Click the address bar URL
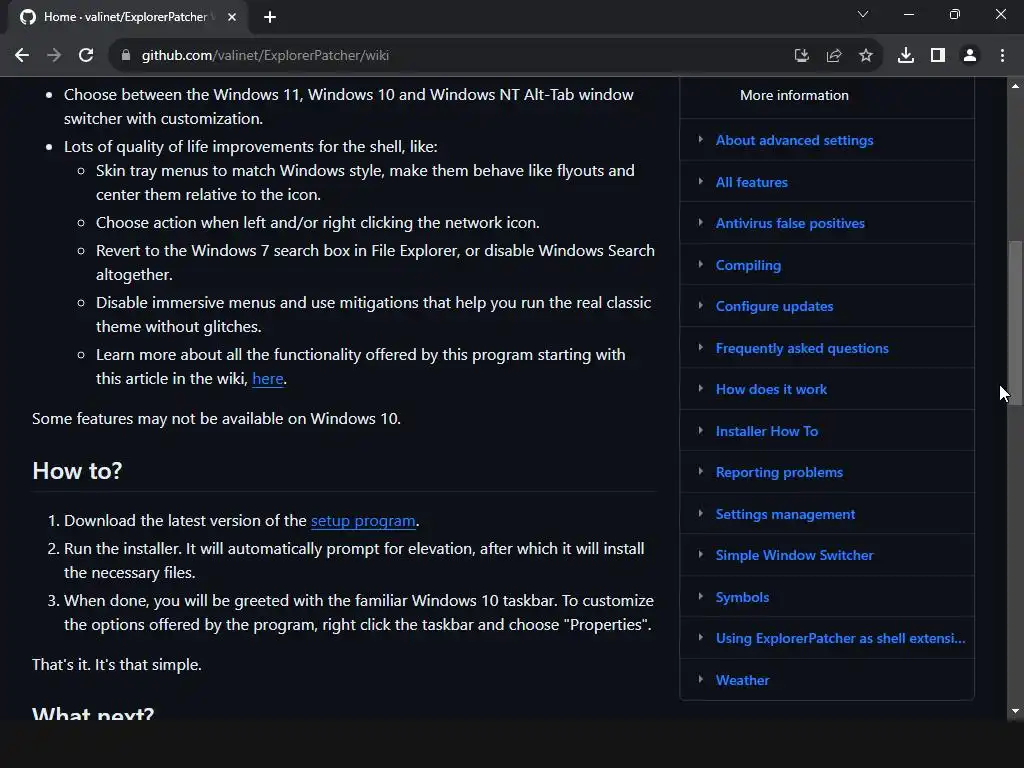 (x=265, y=56)
